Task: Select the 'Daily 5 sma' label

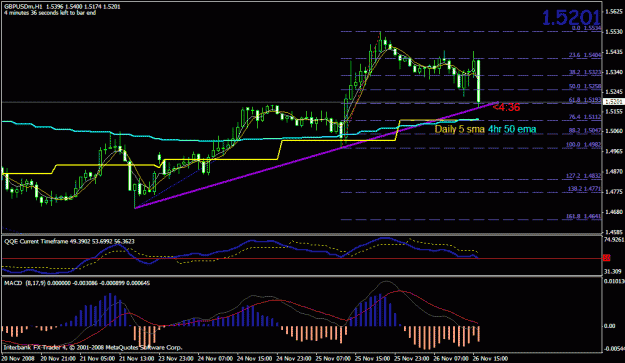Action: point(459,129)
